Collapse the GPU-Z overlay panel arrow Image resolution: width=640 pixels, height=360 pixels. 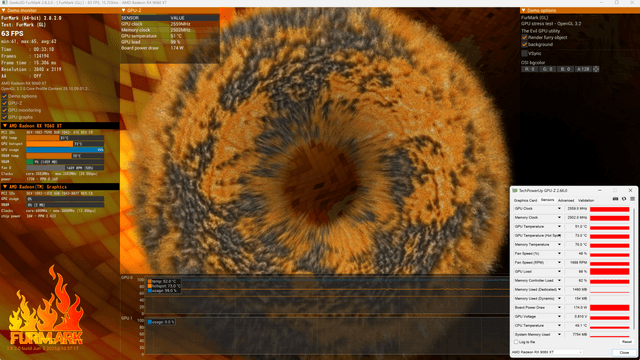pos(124,10)
